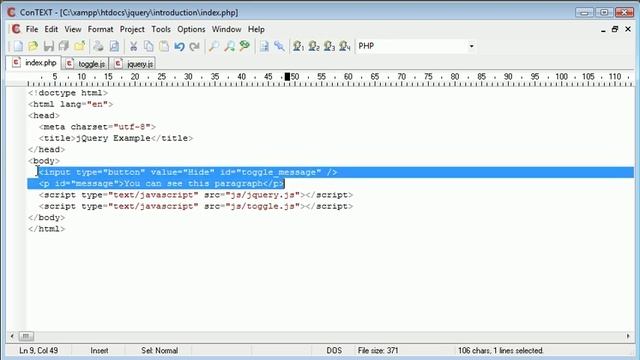Click the horizontal scrollbar thumb
Image resolution: width=640 pixels, height=360 pixels.
26,336
